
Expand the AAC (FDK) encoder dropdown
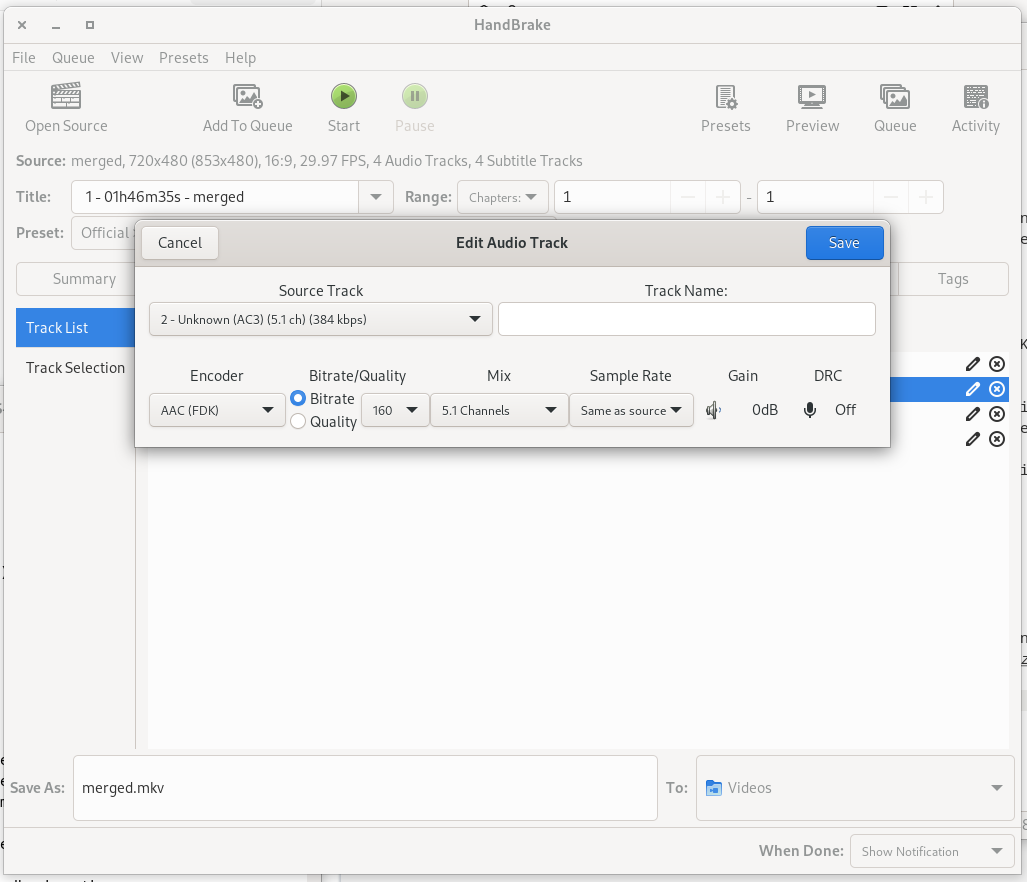[x=217, y=410]
